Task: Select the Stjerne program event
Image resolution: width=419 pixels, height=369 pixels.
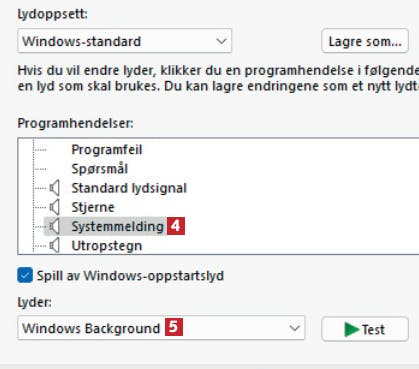Action: pyautogui.click(x=93, y=207)
